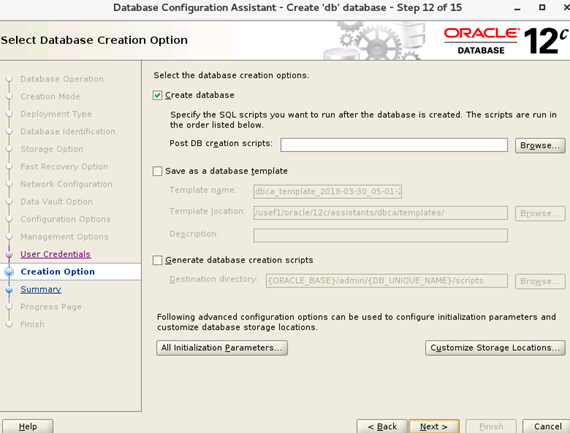Select the Creation Option step in sidebar
This screenshot has width=570, height=433.
click(57, 272)
